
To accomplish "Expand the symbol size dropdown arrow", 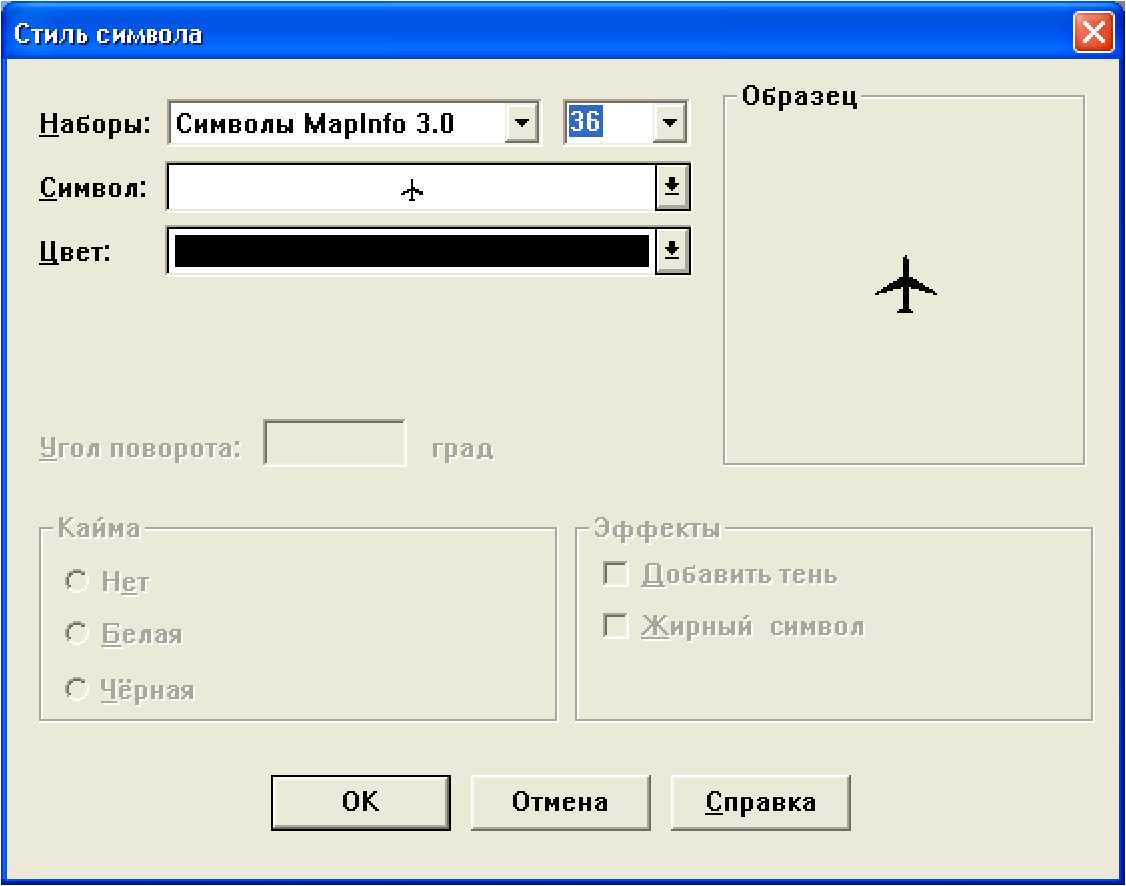I will point(669,125).
